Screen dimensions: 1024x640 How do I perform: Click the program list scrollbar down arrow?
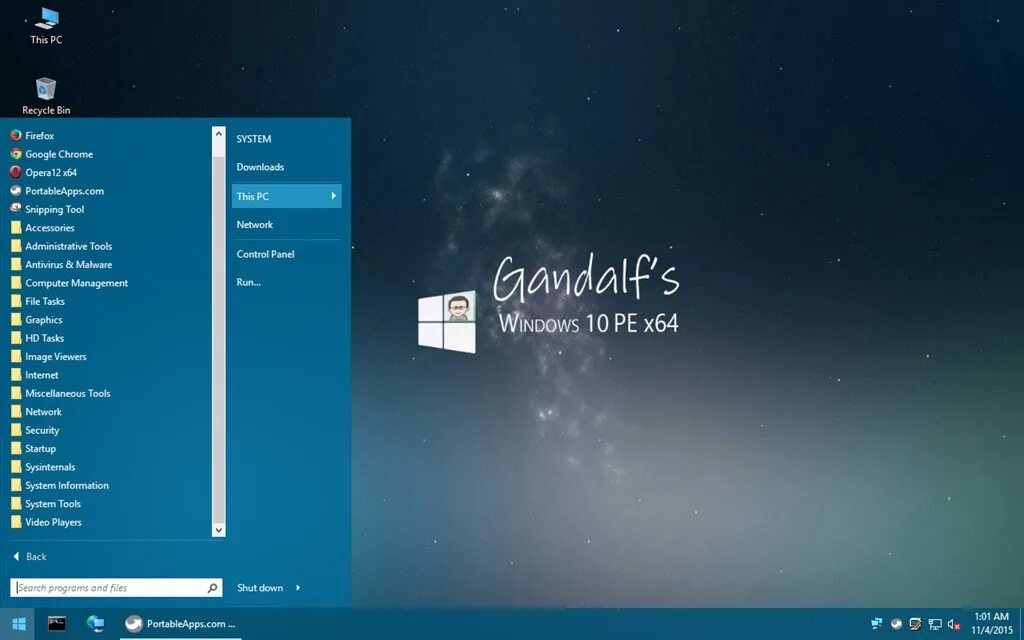click(x=219, y=530)
